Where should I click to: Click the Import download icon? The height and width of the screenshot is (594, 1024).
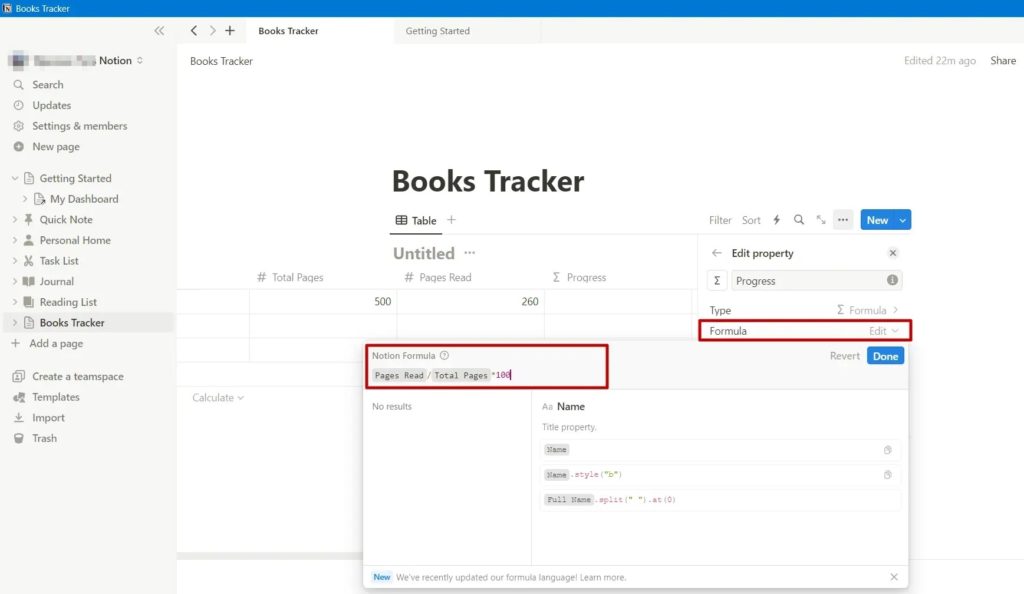coord(18,418)
